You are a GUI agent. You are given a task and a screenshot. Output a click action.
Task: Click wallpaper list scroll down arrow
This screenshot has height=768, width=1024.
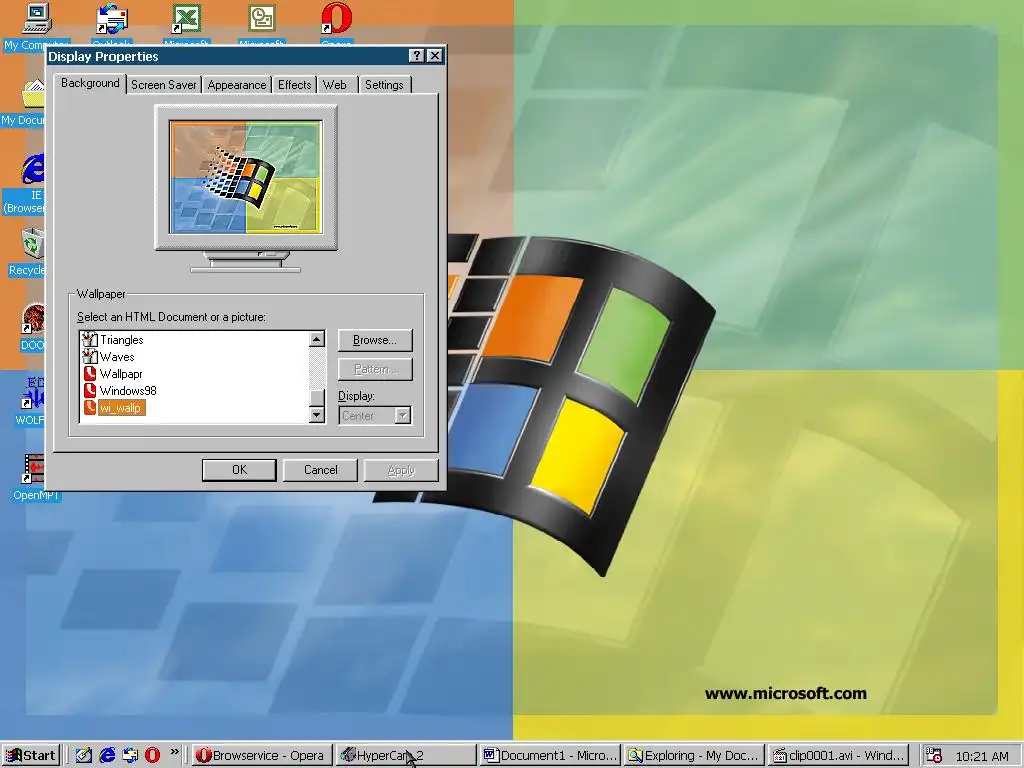317,415
